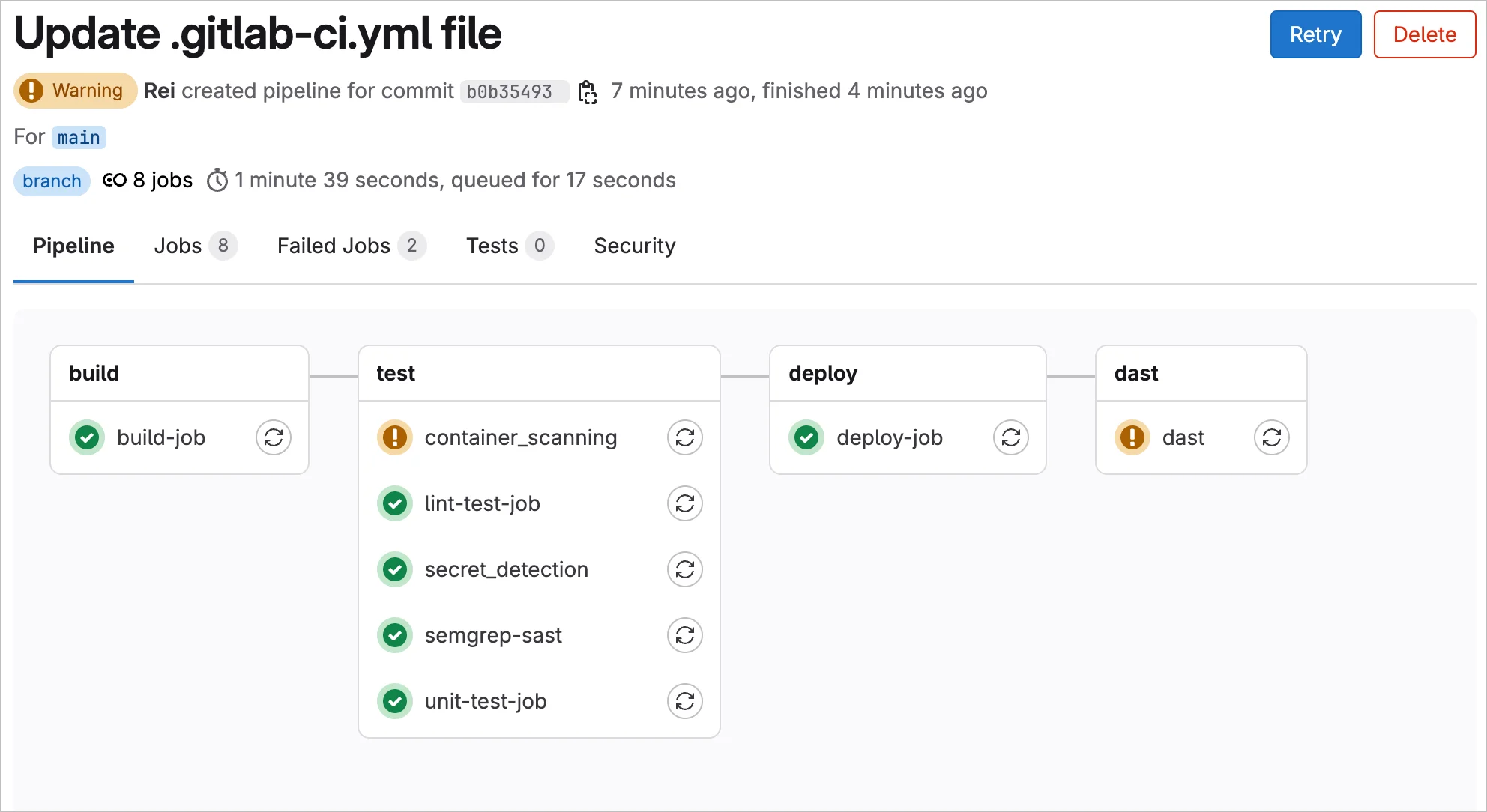Retry the dast job with its retry icon
This screenshot has width=1487, height=812.
(1272, 437)
